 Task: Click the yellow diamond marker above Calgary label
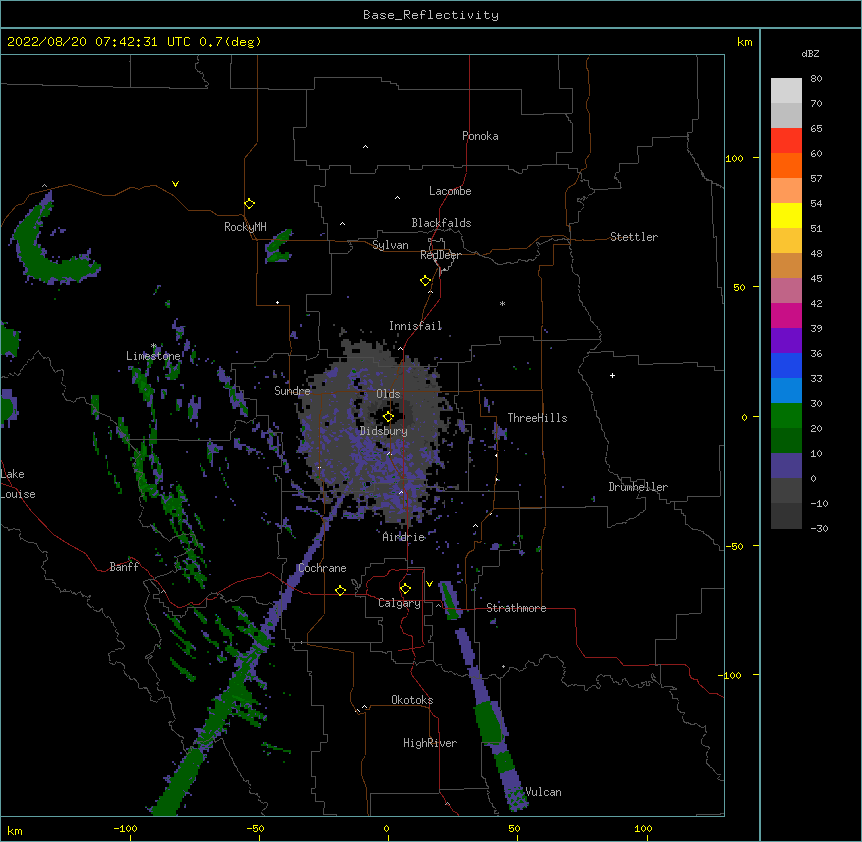point(405,589)
